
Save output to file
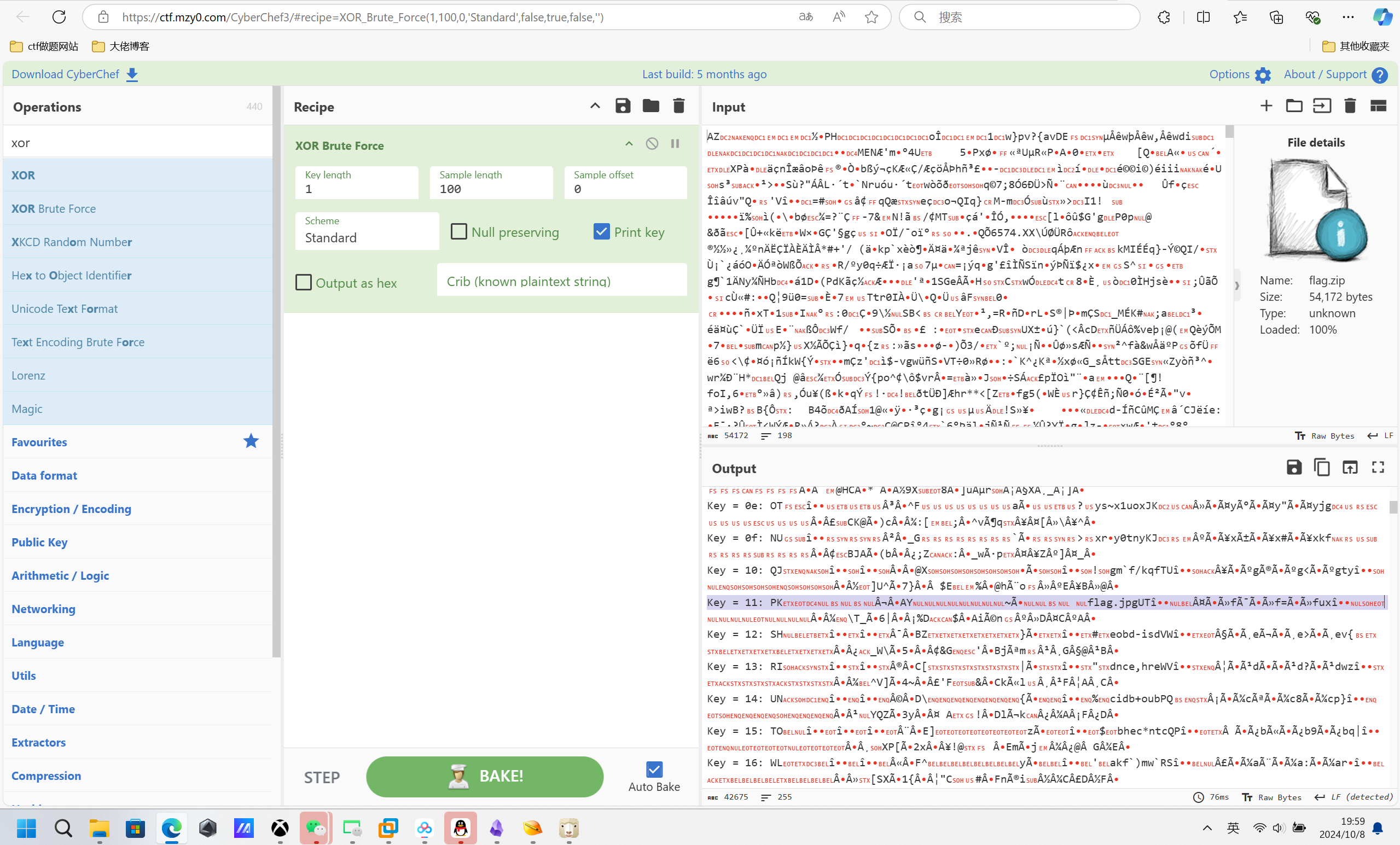click(1294, 468)
